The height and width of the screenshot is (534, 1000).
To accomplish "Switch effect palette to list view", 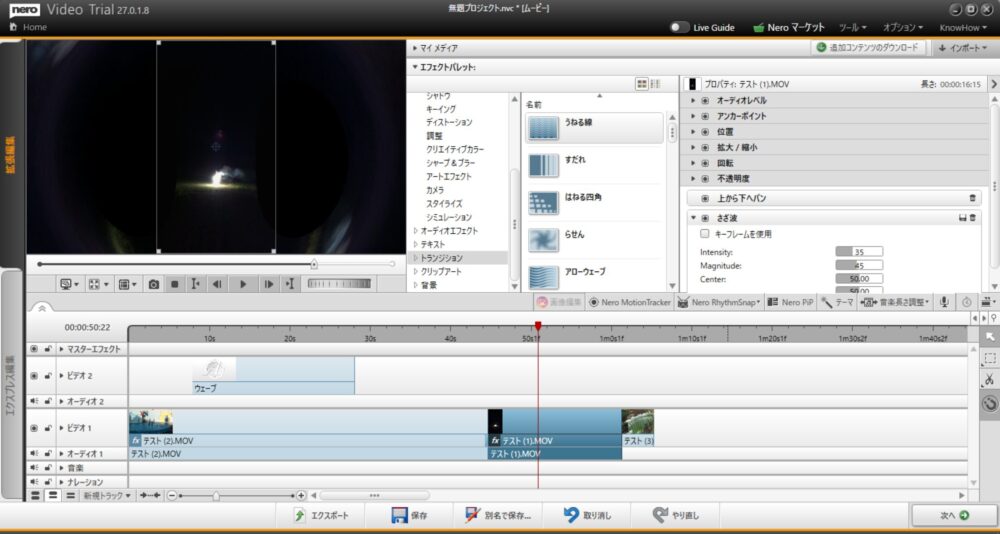I will coord(655,84).
